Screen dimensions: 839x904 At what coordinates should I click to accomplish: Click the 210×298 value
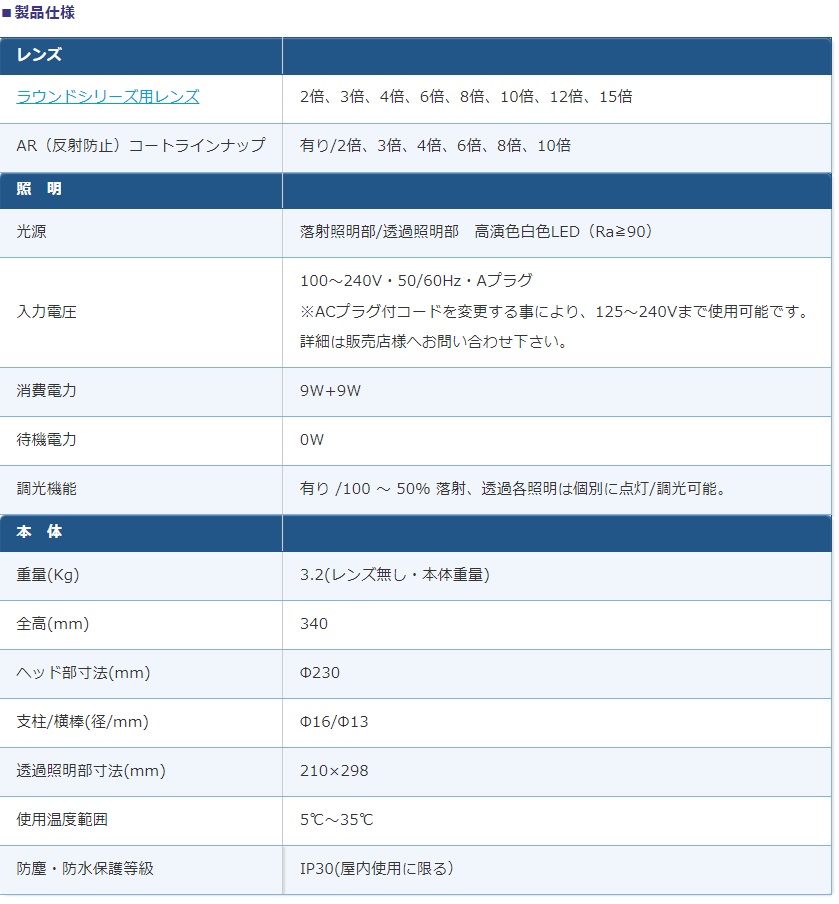point(334,771)
